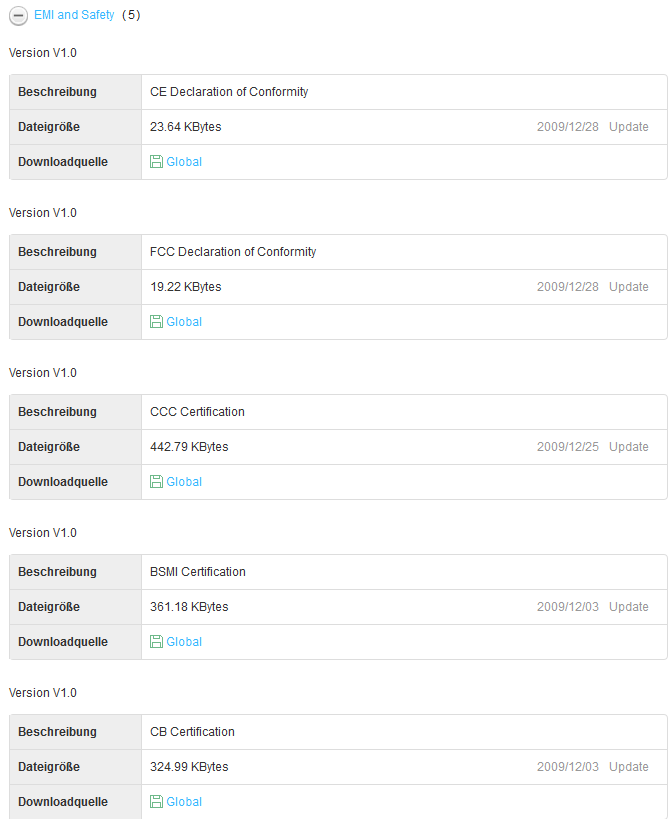
Task: Click the save icon for CE Declaration download
Action: (156, 162)
